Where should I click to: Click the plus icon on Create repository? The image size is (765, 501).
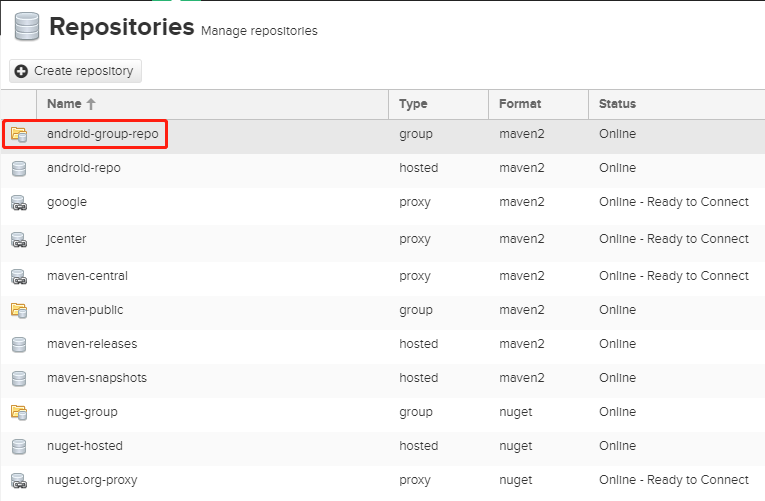point(21,71)
